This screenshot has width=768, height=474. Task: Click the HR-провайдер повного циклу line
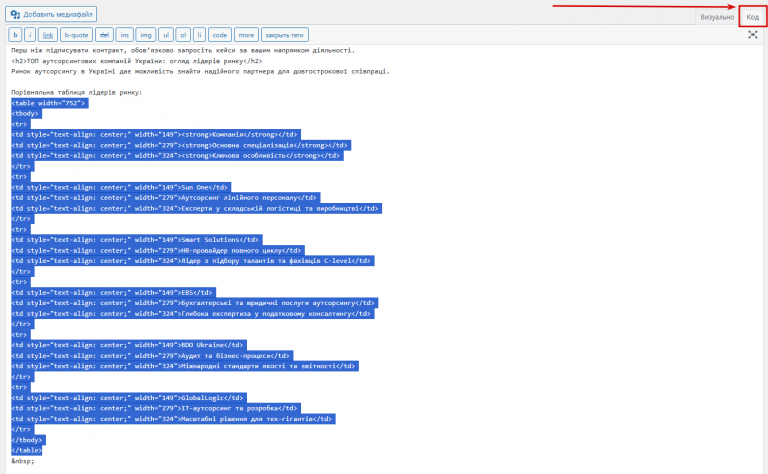(158, 251)
